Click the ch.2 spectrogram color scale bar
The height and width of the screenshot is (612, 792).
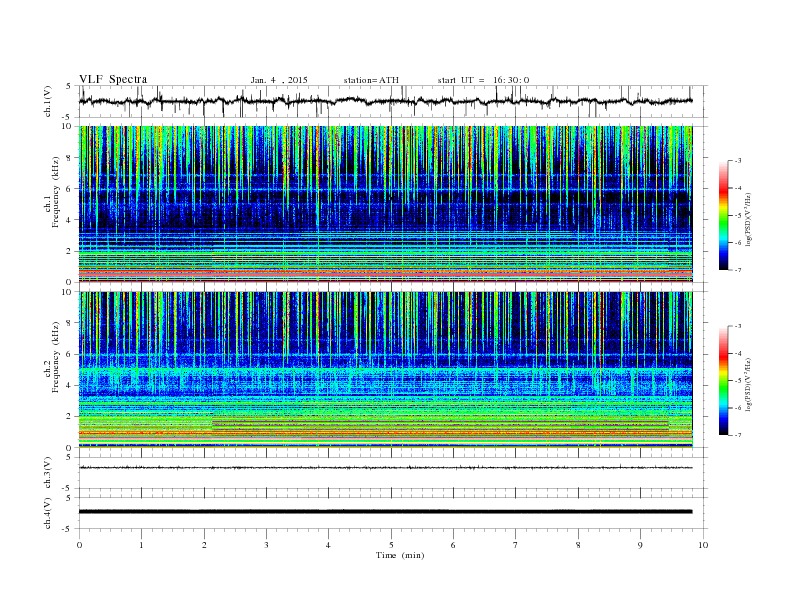724,381
